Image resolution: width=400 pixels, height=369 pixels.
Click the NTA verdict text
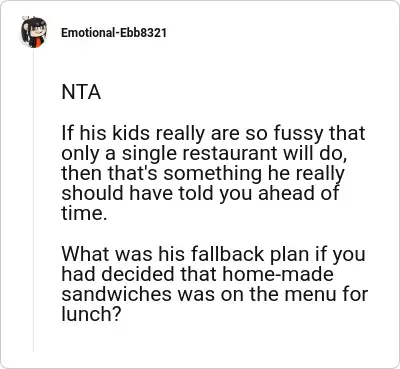(x=81, y=92)
